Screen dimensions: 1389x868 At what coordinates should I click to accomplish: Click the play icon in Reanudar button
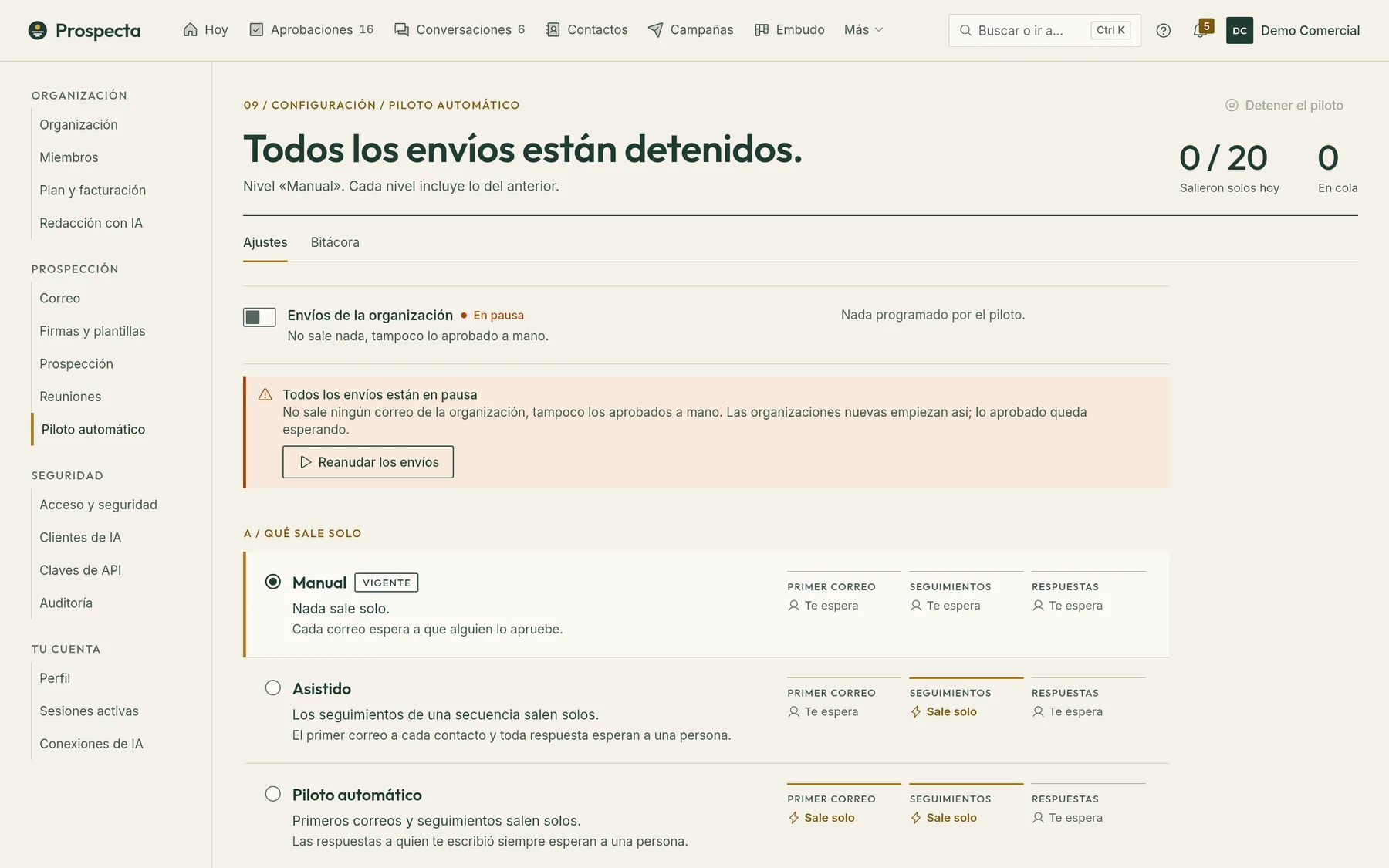pyautogui.click(x=306, y=462)
